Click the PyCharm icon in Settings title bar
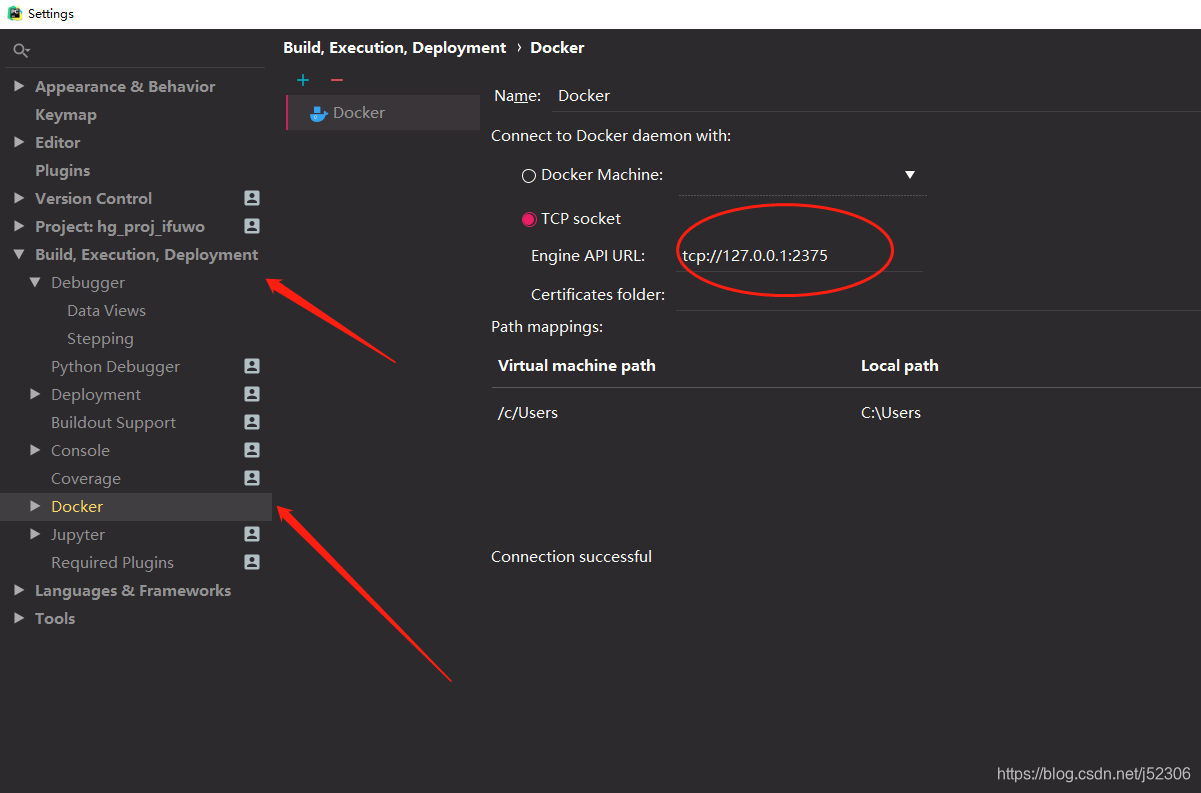 (x=14, y=13)
